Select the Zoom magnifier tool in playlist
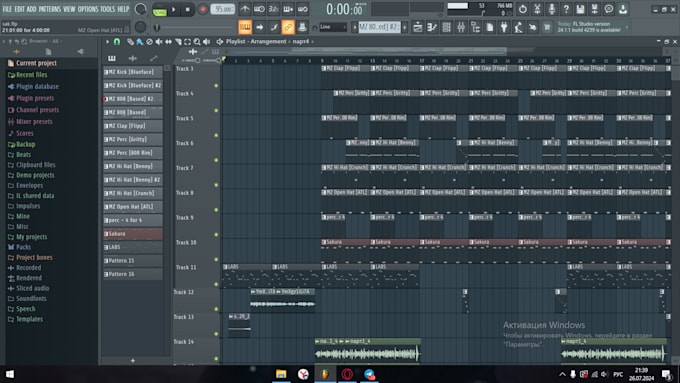680x383 pixels. tap(197, 42)
